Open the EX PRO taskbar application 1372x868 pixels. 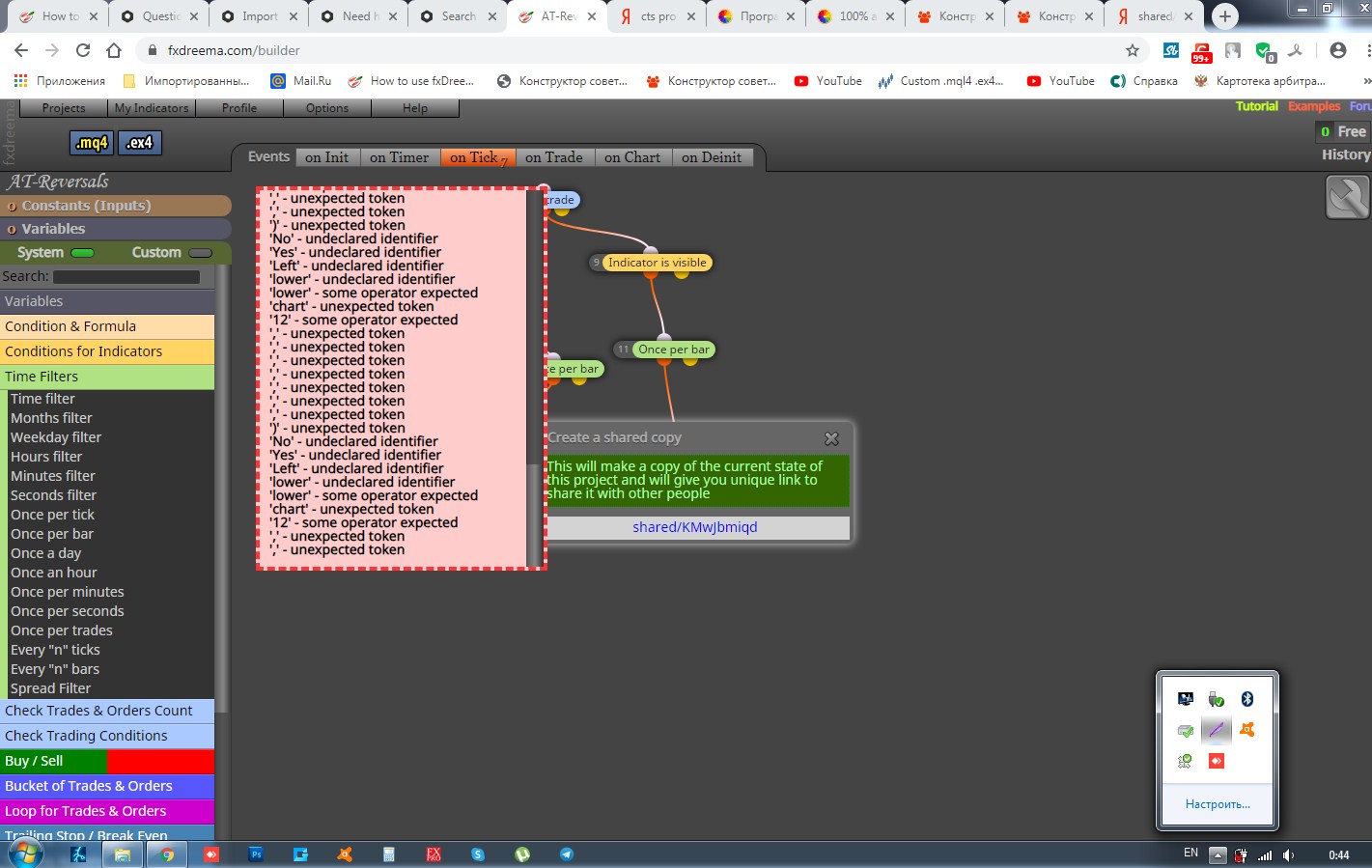pos(434,854)
